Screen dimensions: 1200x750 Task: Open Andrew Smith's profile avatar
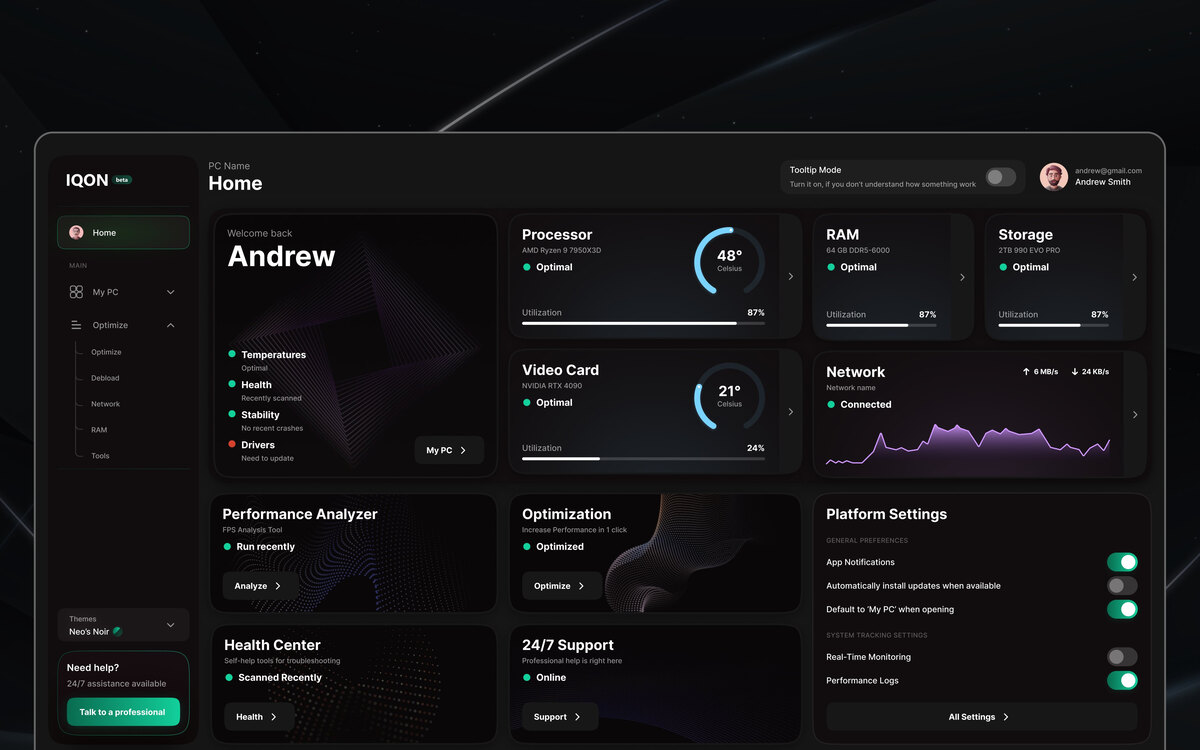tap(1053, 177)
